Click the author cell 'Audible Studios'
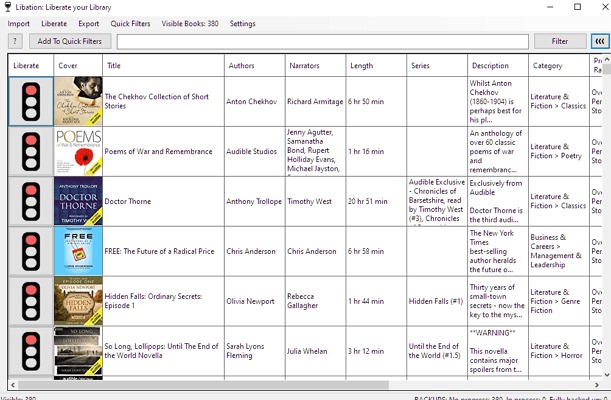Image resolution: width=611 pixels, height=400 pixels. click(x=254, y=151)
